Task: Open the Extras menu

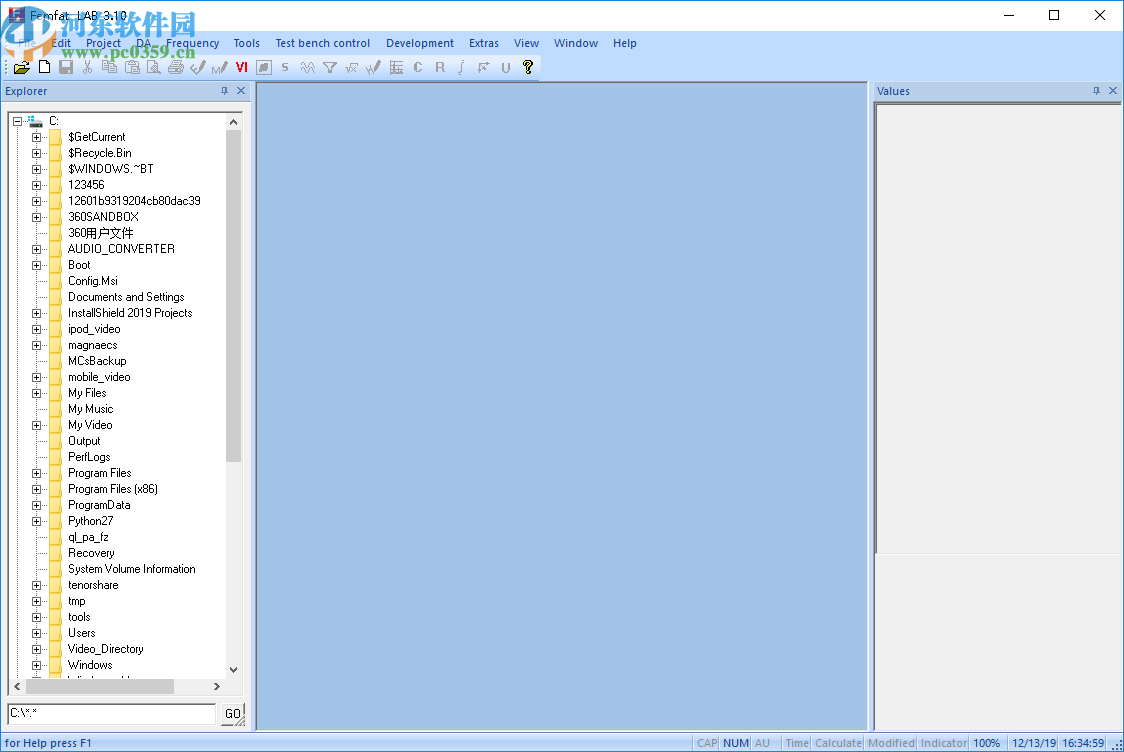Action: tap(484, 43)
